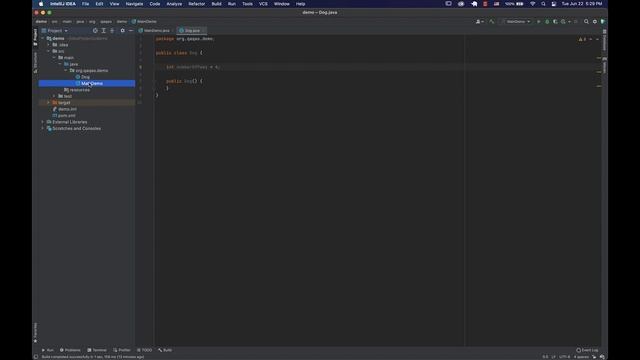Select the Dog.java editor tab

pyautogui.click(x=191, y=31)
